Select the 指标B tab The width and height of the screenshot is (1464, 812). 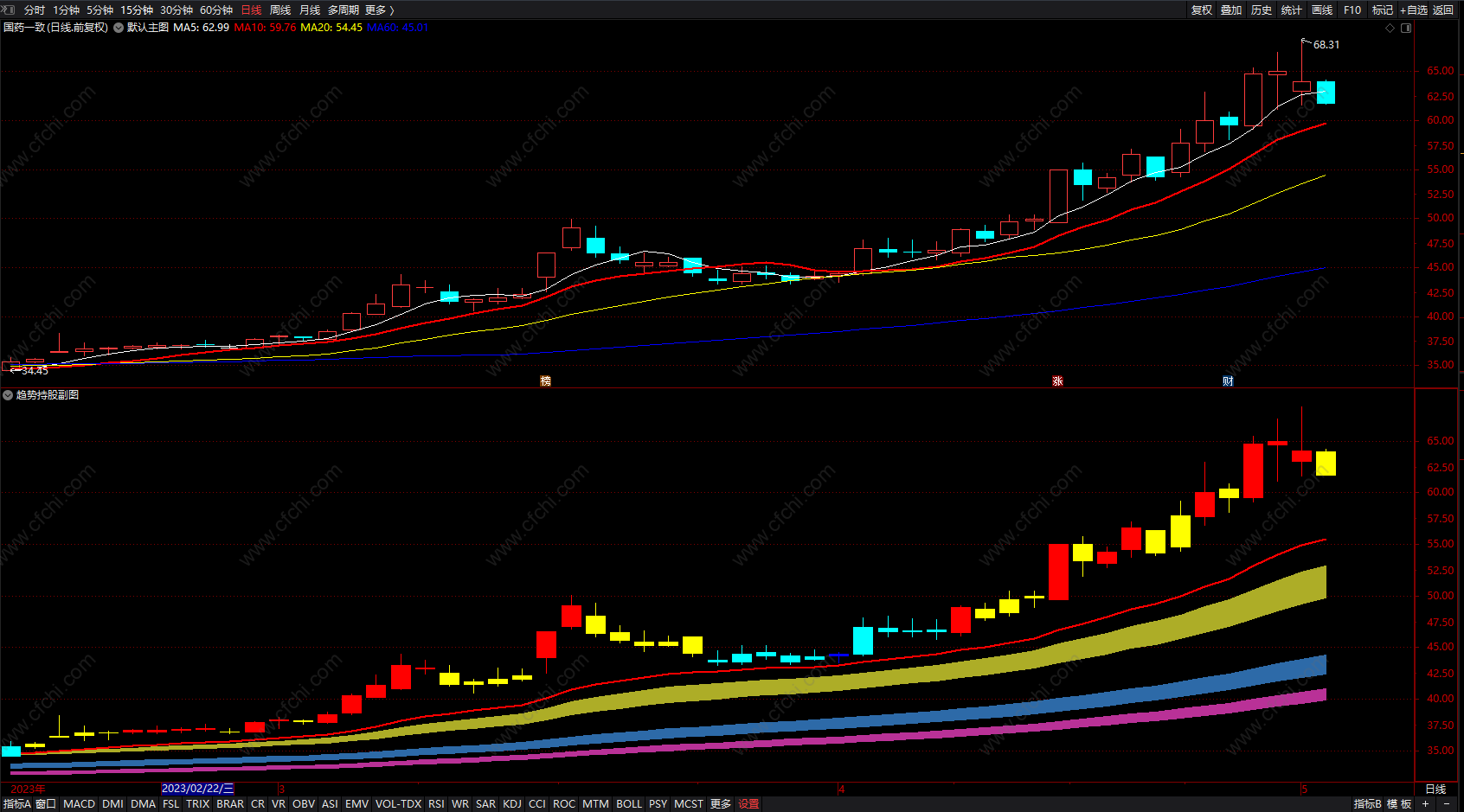[1368, 804]
